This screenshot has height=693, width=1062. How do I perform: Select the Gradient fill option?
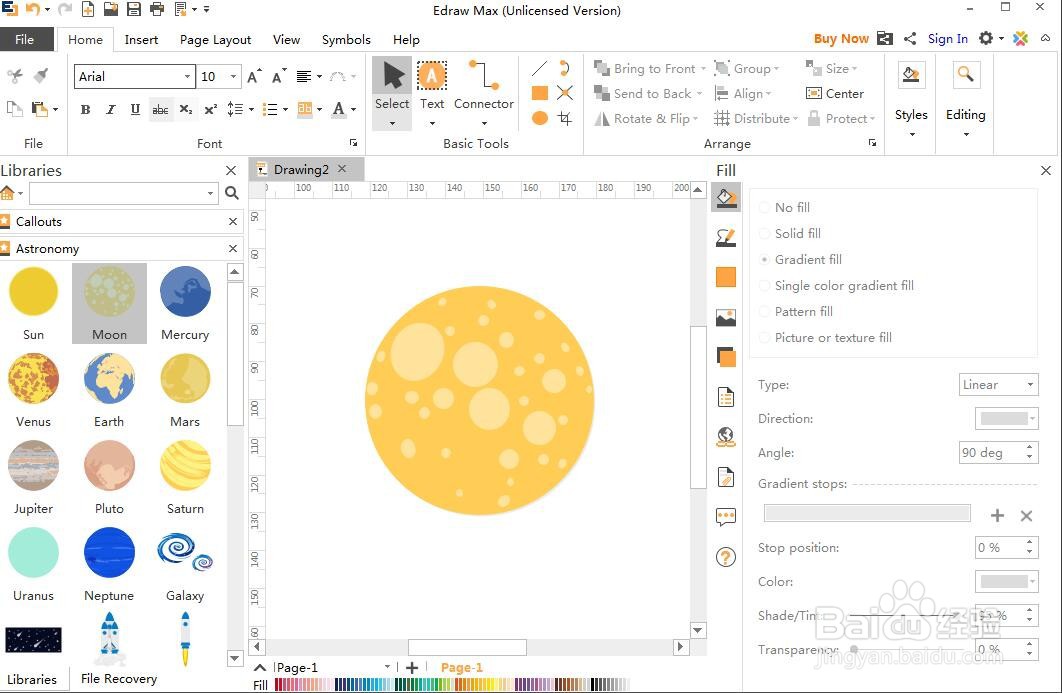[801, 259]
